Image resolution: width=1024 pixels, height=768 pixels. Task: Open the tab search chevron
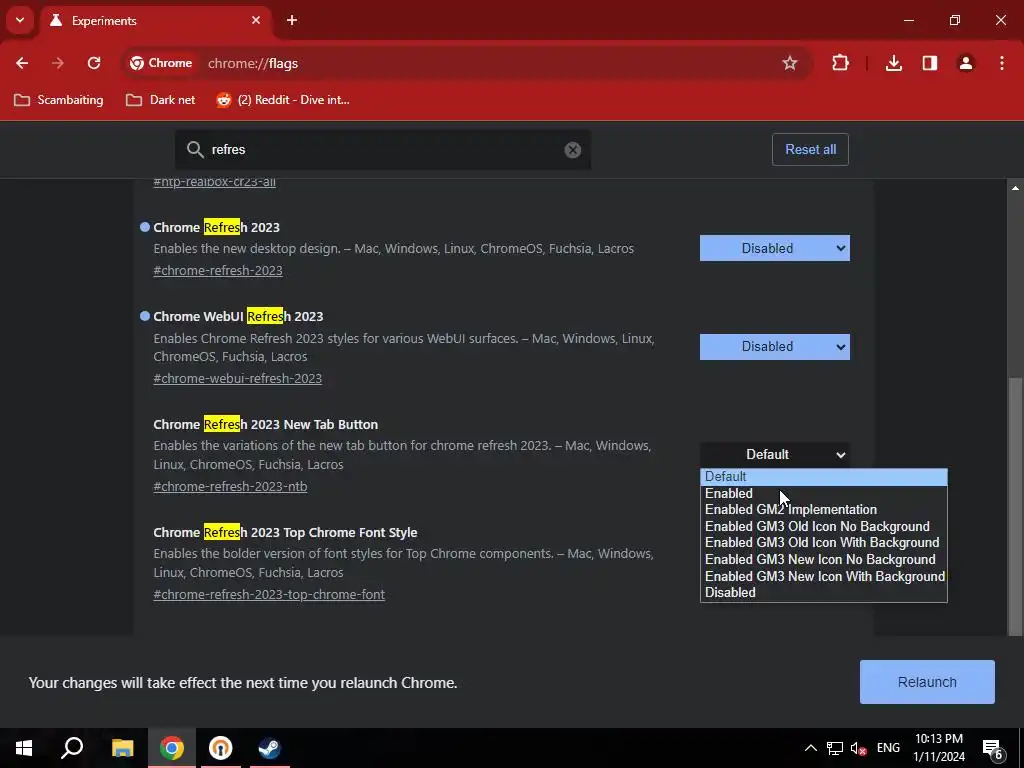pyautogui.click(x=20, y=20)
